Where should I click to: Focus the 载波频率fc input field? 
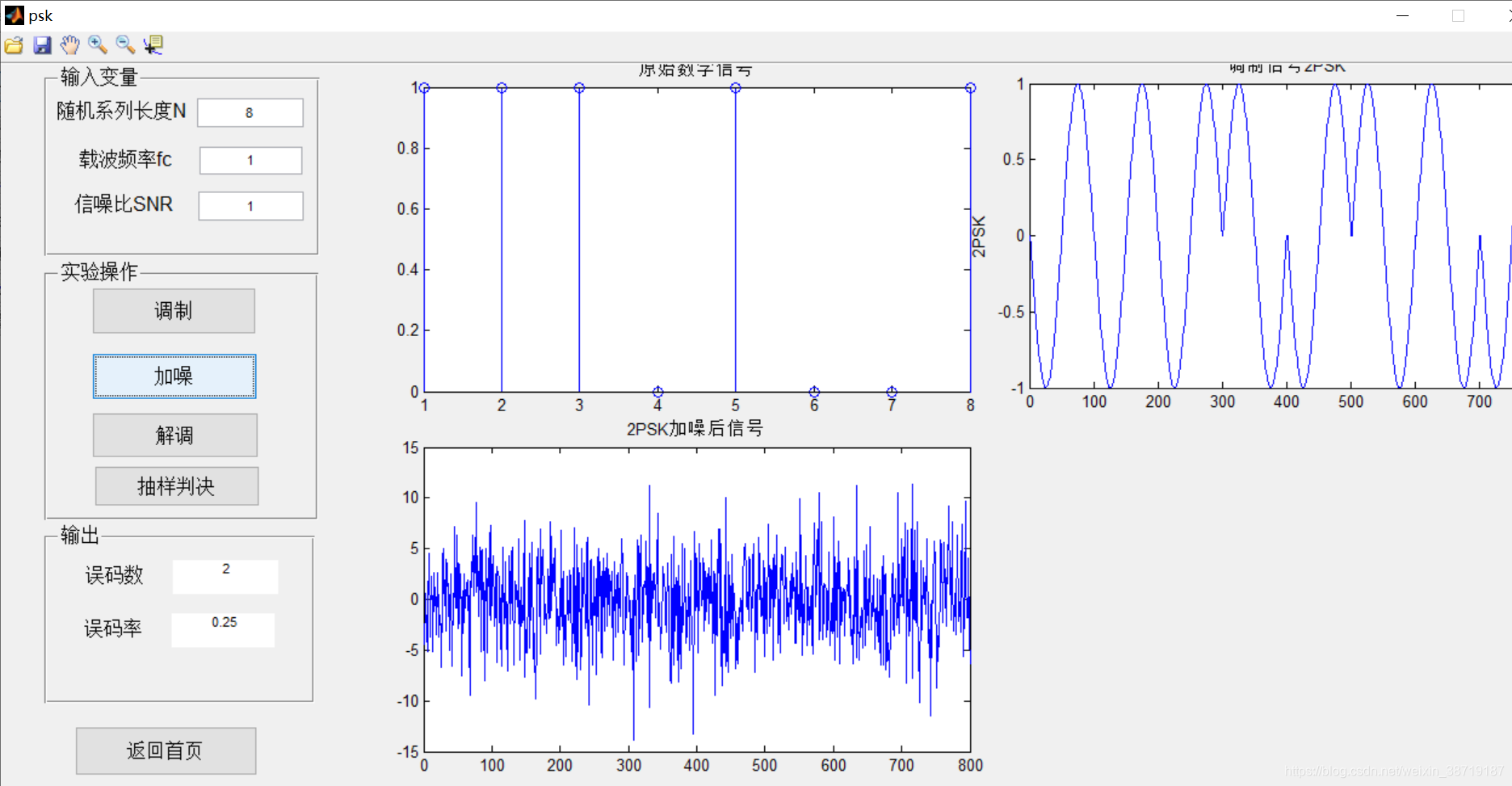point(251,160)
